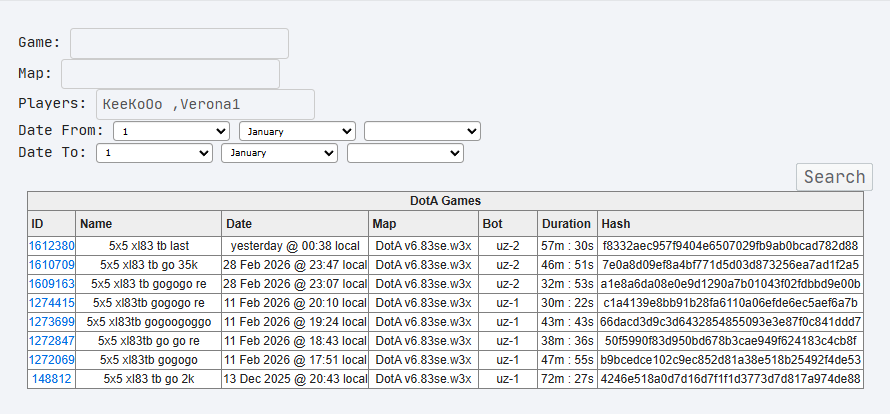890x414 pixels.
Task: Open game ID 1610709 link
Action: coord(53,265)
